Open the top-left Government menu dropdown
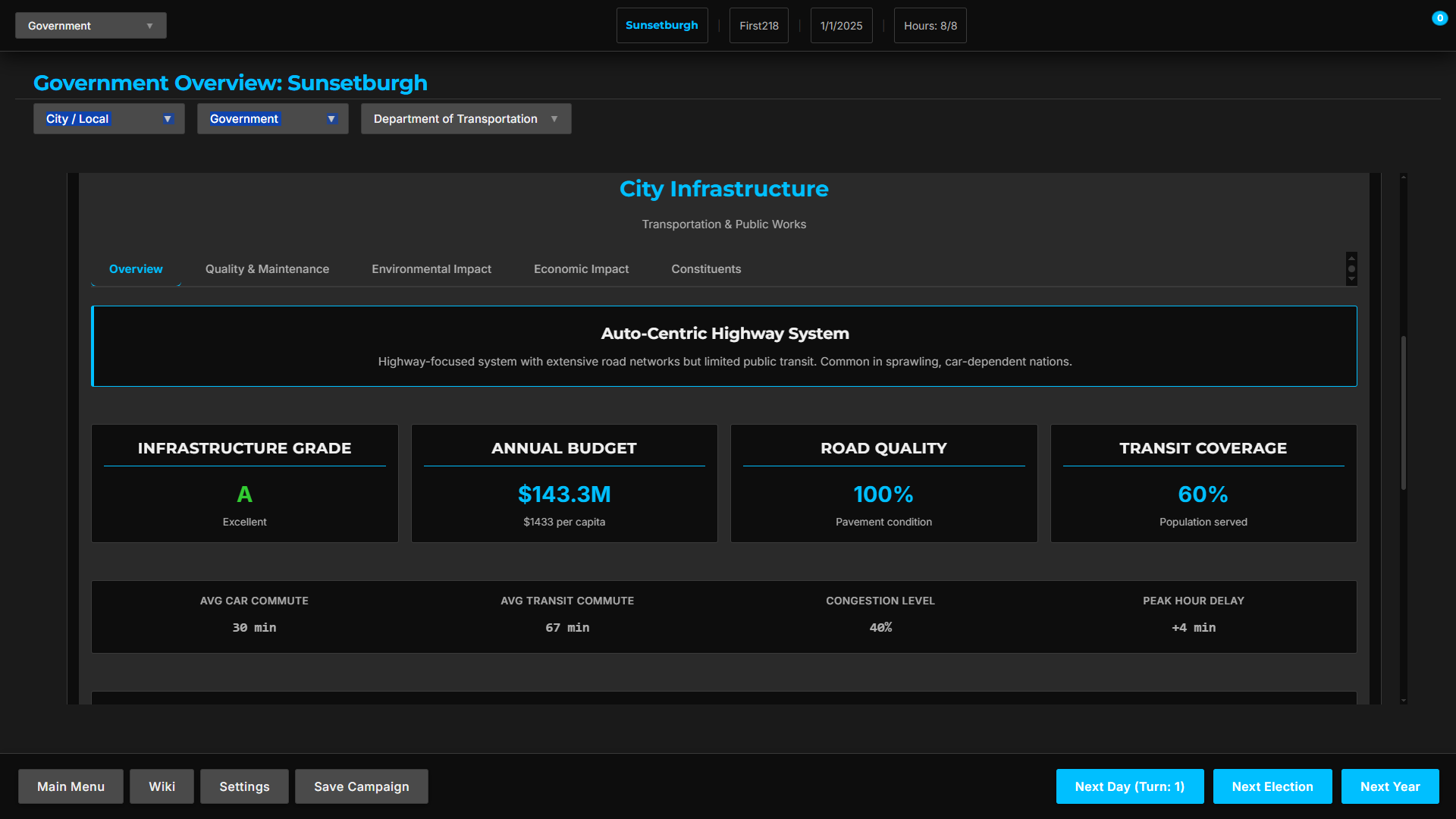The image size is (1456, 819). click(x=90, y=26)
